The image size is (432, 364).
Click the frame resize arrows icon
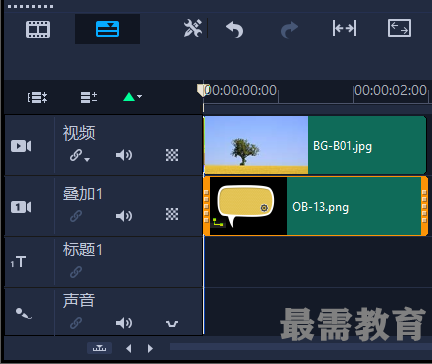click(399, 28)
